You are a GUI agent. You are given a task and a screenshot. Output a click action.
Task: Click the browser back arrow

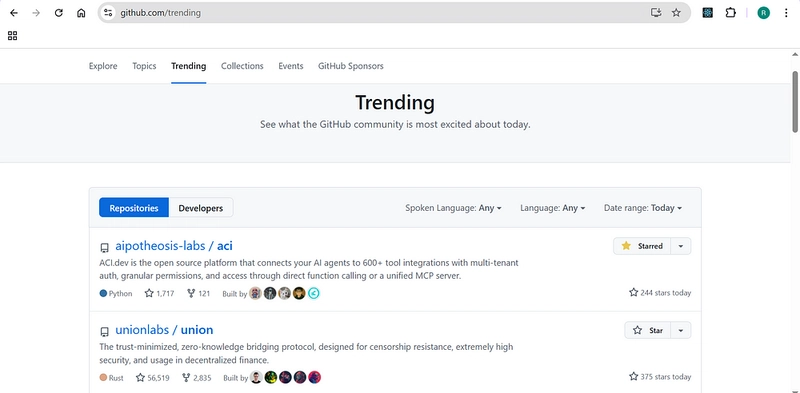click(x=14, y=13)
